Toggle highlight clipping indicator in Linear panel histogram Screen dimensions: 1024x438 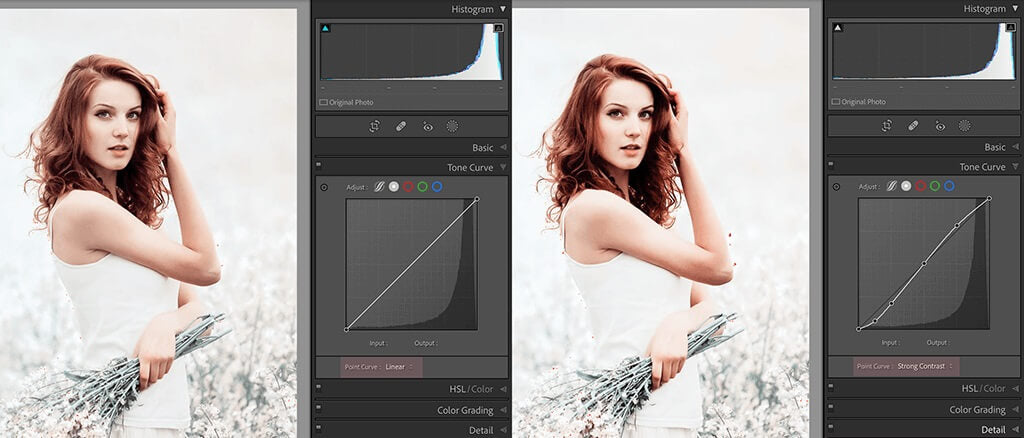498,28
